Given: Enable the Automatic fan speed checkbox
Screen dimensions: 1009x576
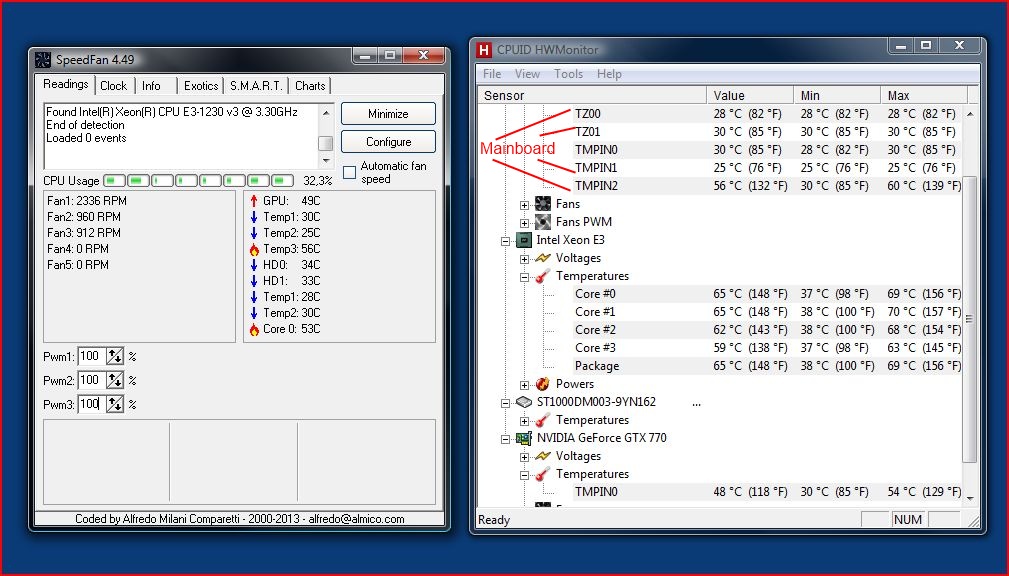Looking at the screenshot, I should (349, 172).
